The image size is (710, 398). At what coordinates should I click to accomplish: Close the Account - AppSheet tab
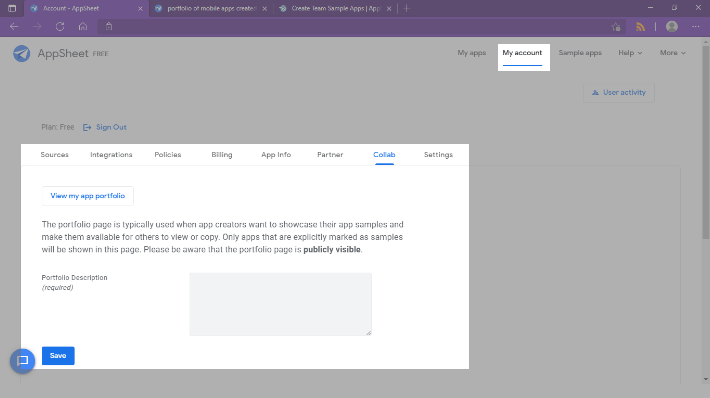coord(140,9)
